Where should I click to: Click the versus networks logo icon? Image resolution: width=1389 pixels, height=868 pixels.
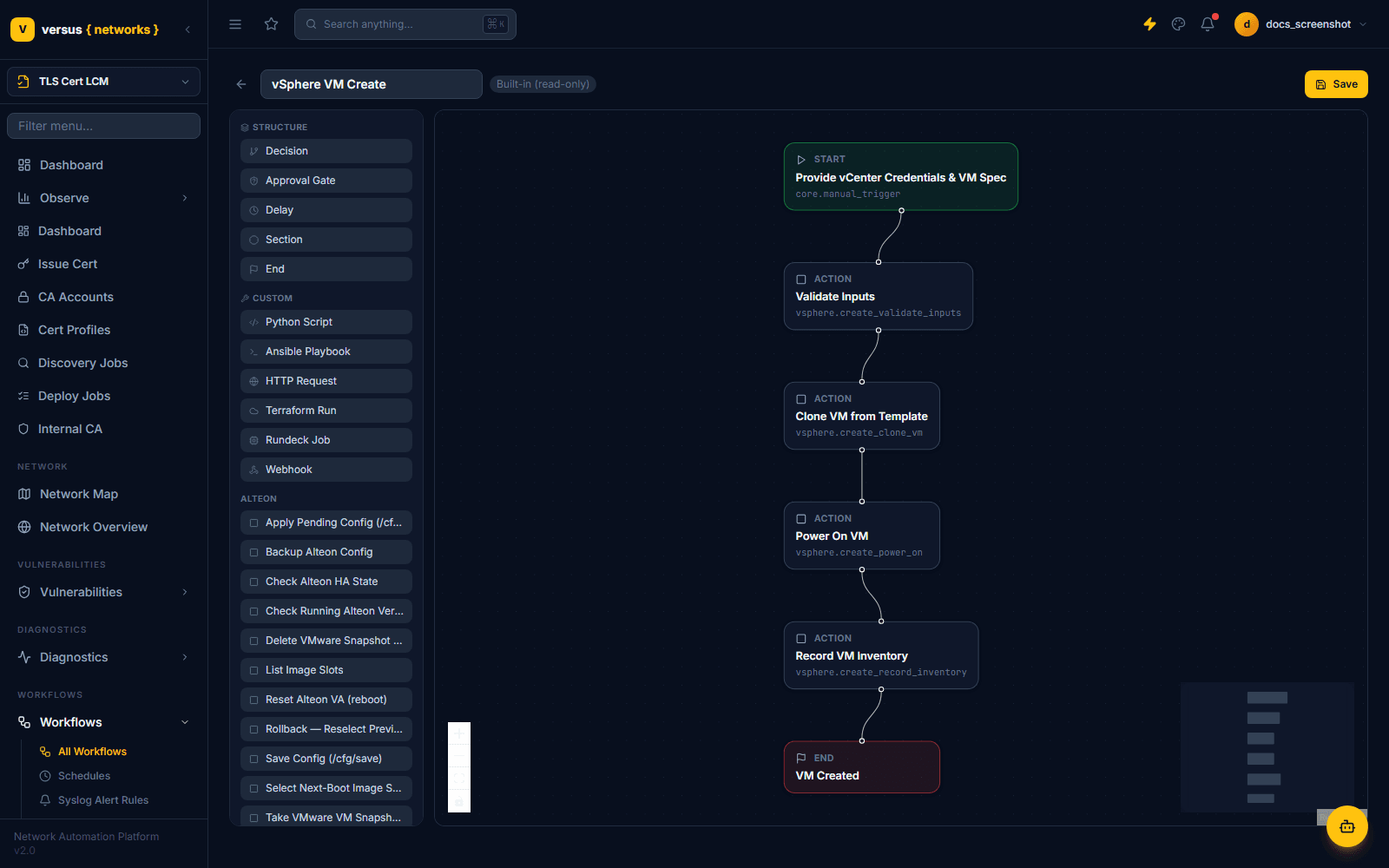point(23,30)
